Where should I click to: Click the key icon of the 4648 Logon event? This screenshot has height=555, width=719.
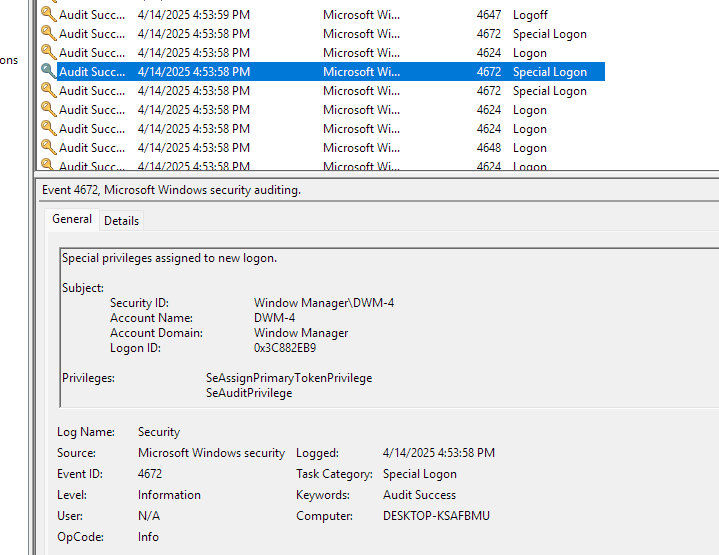click(49, 147)
